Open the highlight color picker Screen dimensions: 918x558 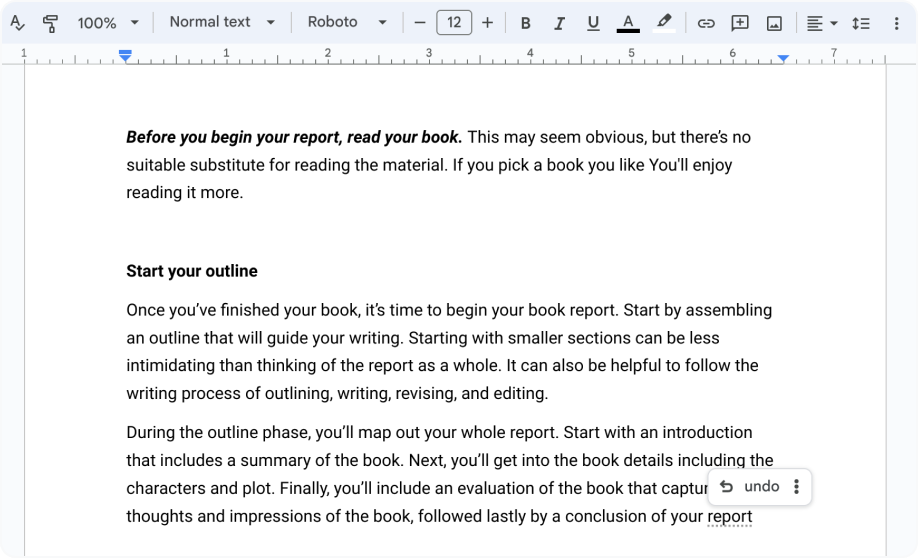pyautogui.click(x=663, y=23)
